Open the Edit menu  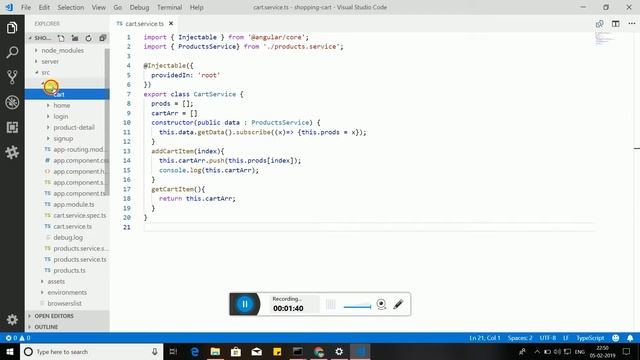44,7
